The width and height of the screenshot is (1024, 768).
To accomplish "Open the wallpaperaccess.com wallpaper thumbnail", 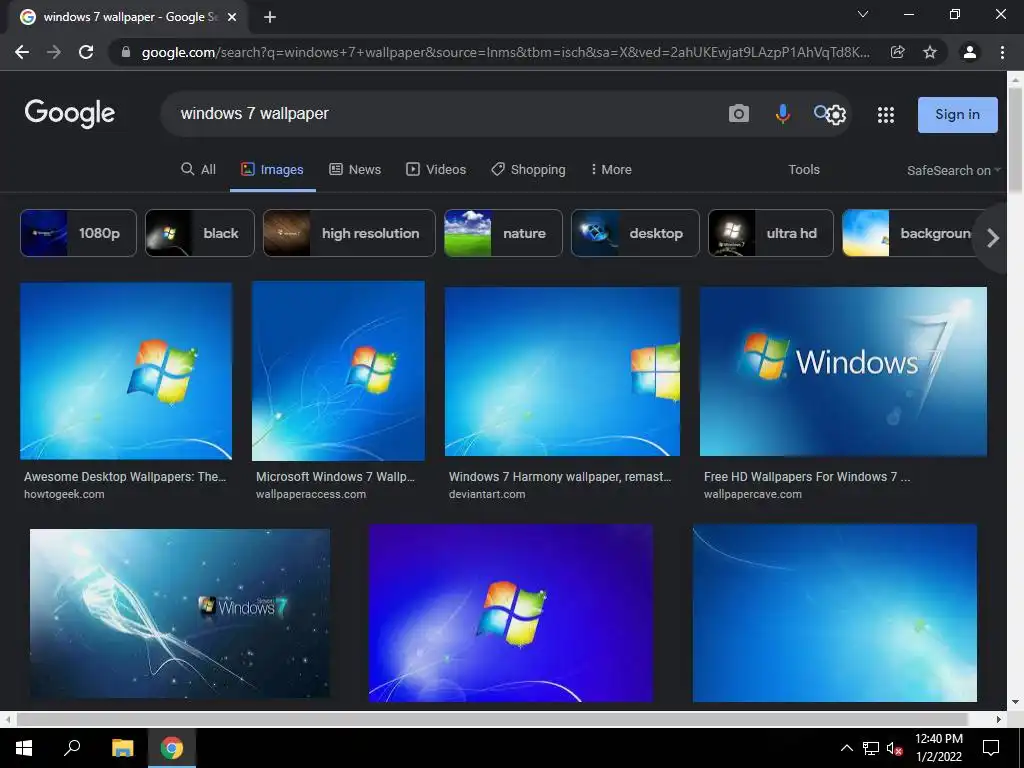I will pyautogui.click(x=338, y=371).
